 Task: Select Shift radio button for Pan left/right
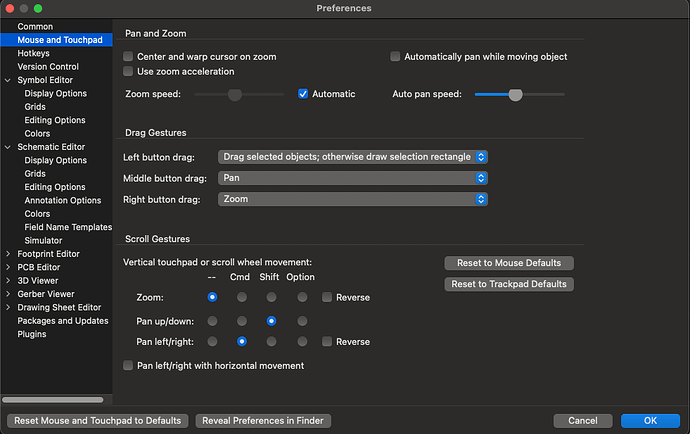tap(271, 342)
